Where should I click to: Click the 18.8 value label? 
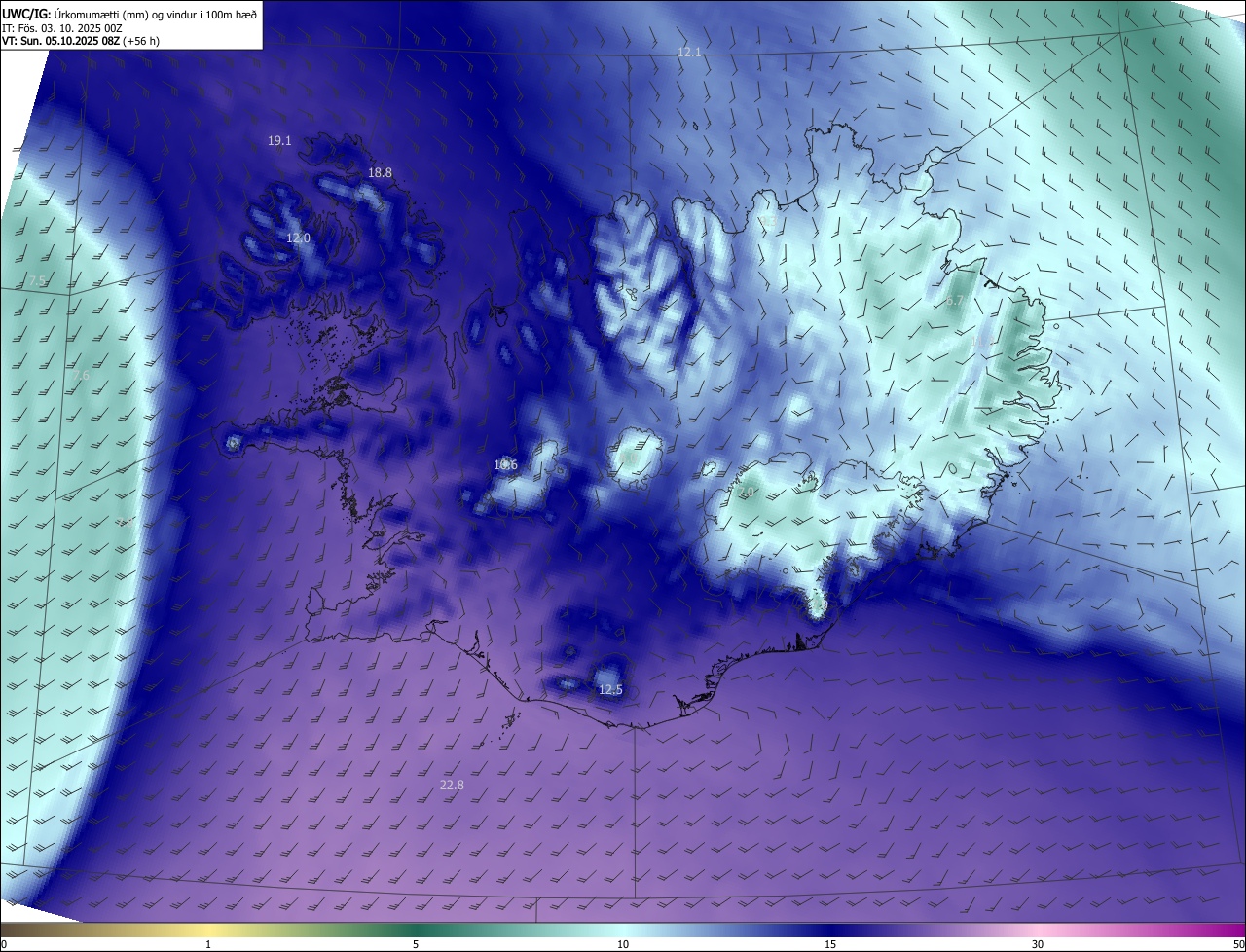[380, 173]
